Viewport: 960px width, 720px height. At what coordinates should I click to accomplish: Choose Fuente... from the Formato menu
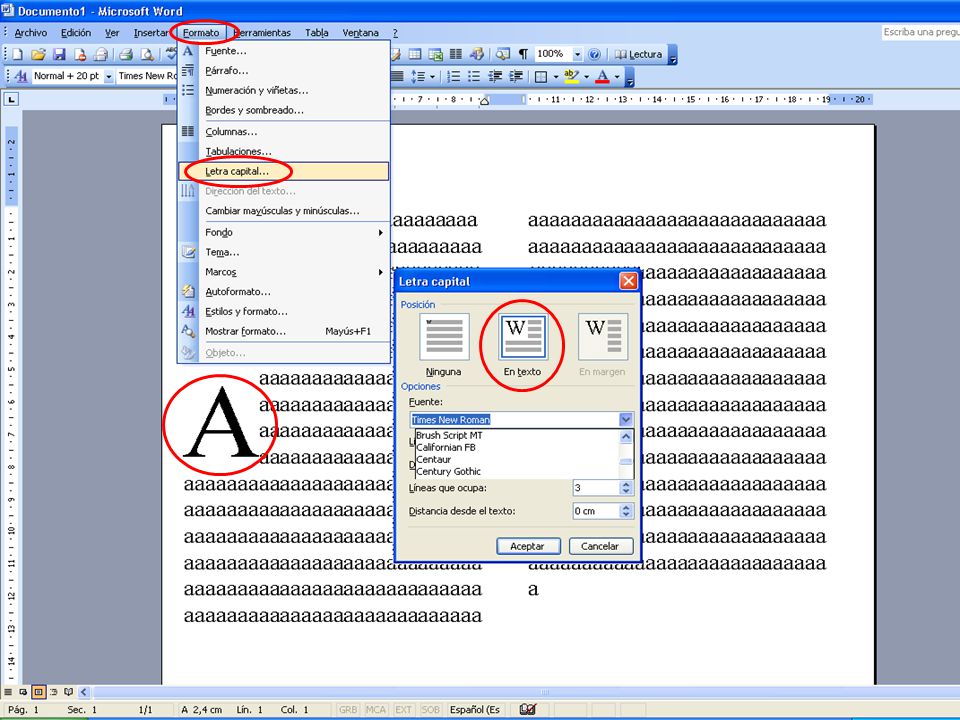[284, 51]
